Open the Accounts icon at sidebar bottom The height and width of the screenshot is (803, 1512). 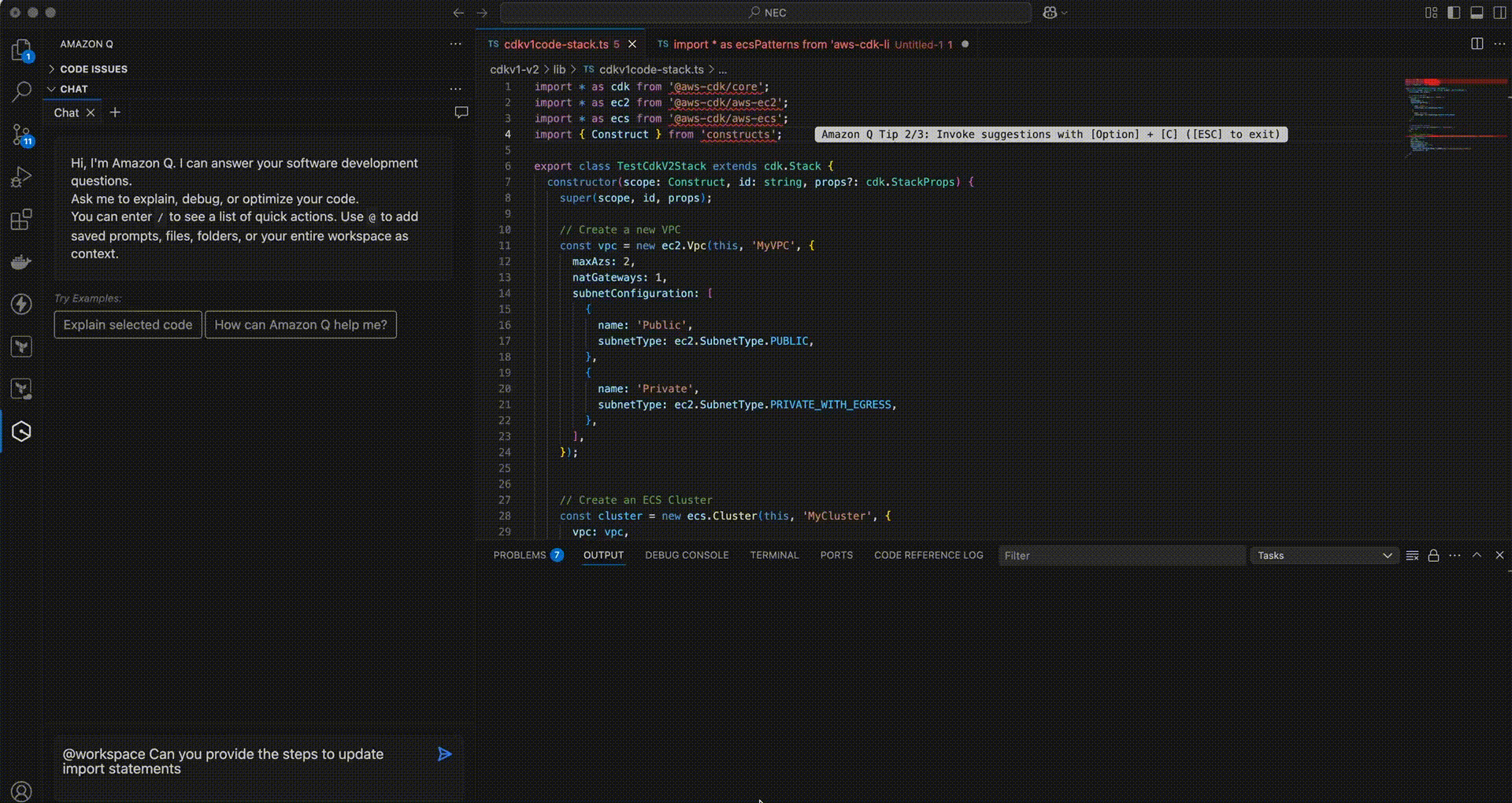coord(21,791)
